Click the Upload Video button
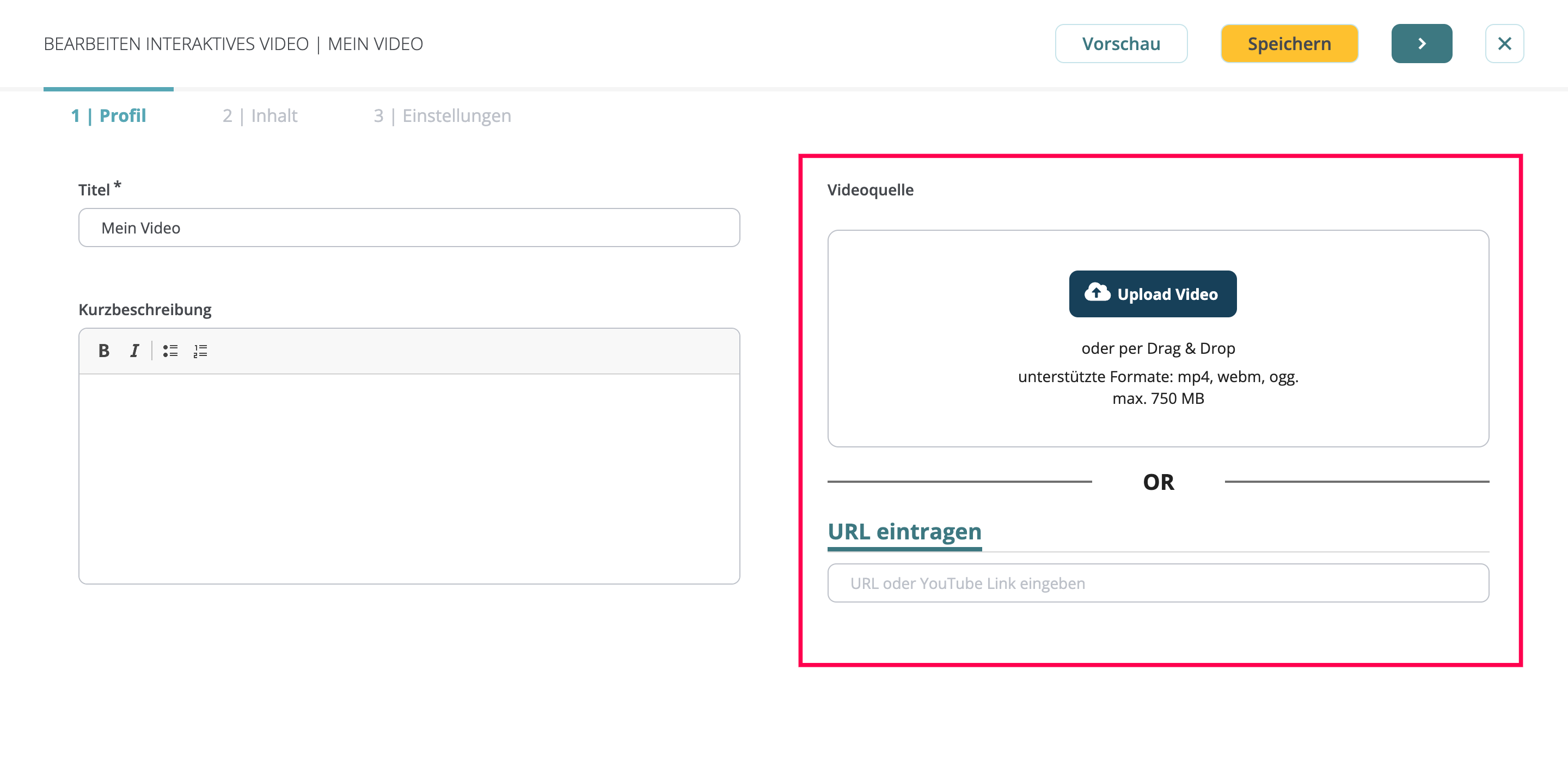This screenshot has height=774, width=1568. tap(1152, 294)
